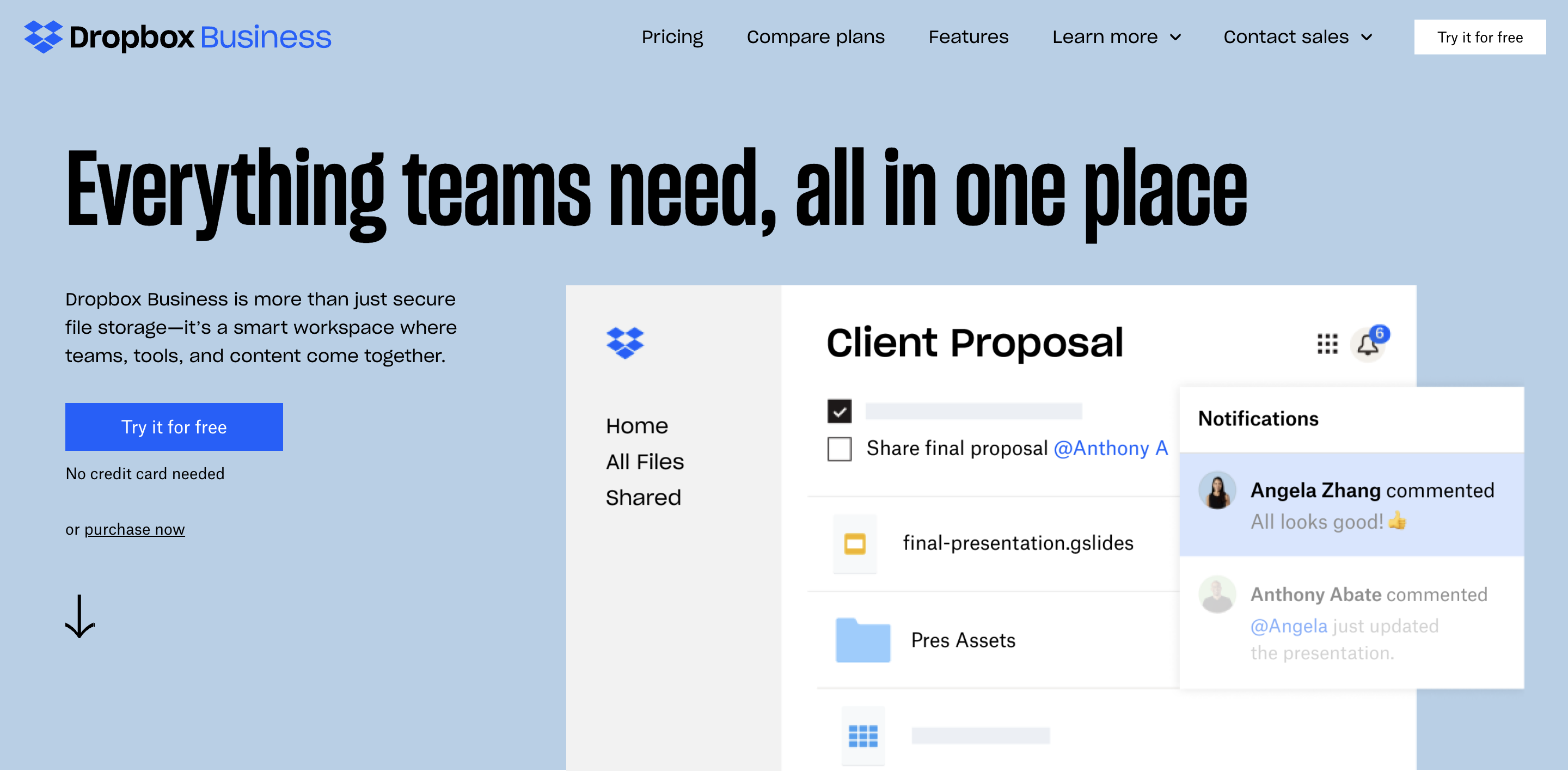
Task: Click the Features menu item
Action: [967, 37]
